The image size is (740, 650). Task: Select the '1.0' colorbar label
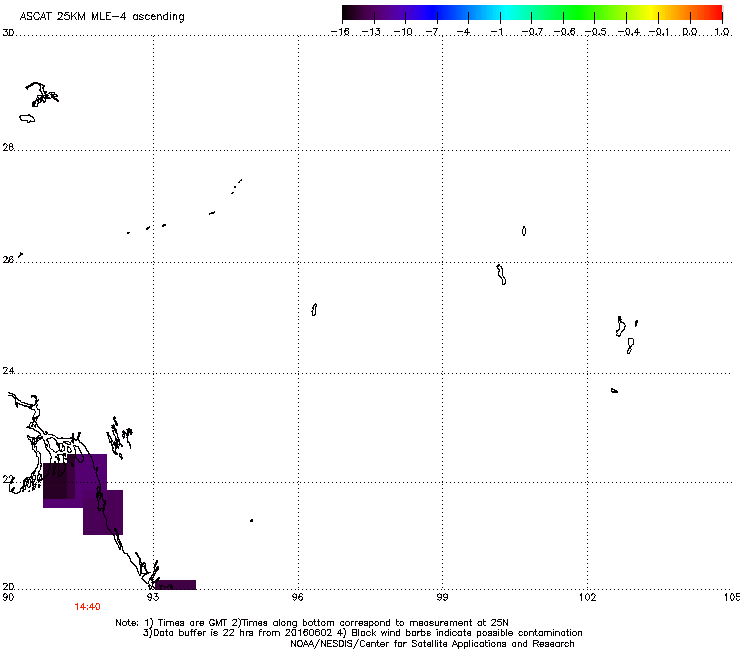tap(722, 32)
